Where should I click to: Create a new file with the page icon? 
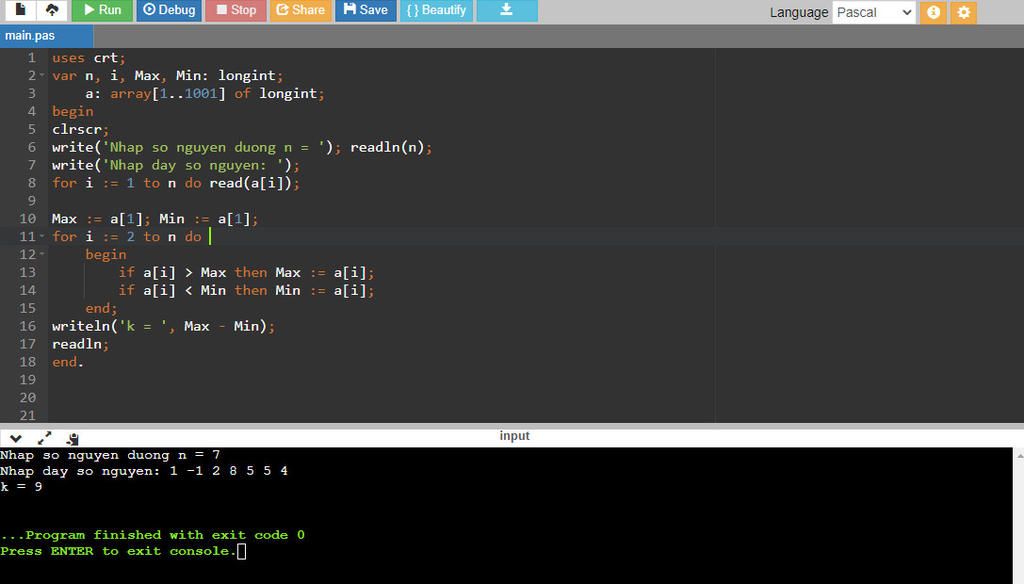(20, 10)
